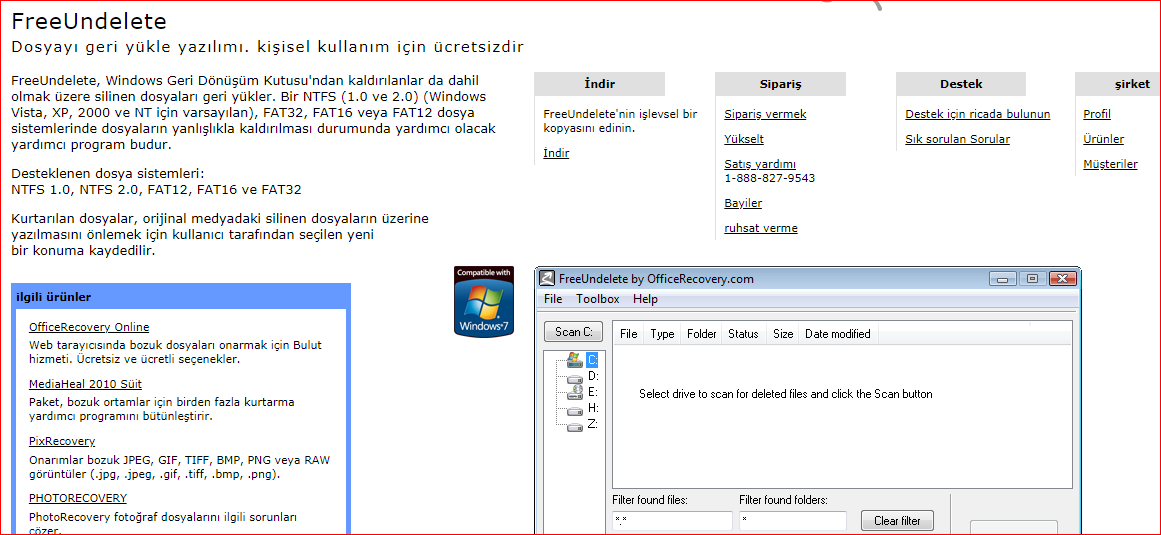Viewport: 1161px width, 535px height.
Task: Open the Bayiler link
Action: [743, 203]
